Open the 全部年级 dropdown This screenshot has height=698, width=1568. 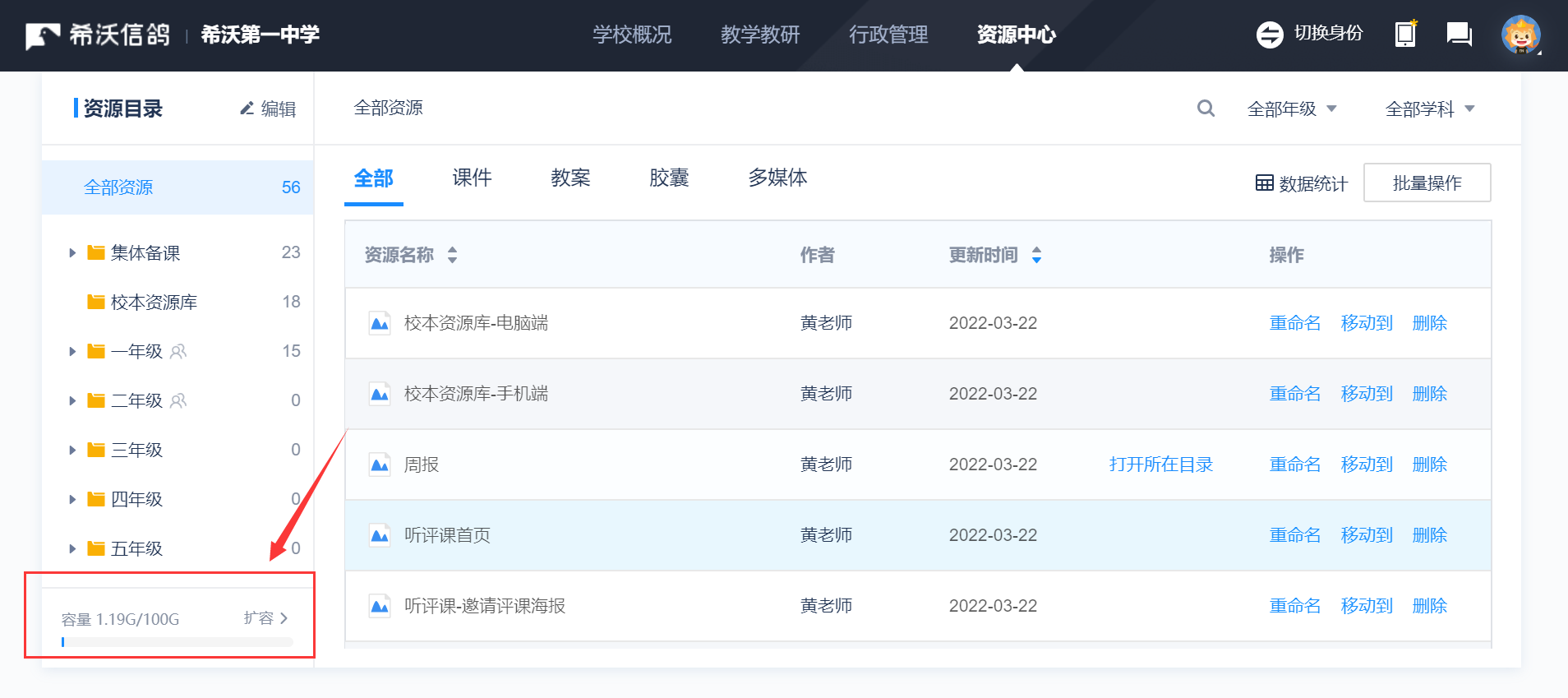[x=1292, y=109]
